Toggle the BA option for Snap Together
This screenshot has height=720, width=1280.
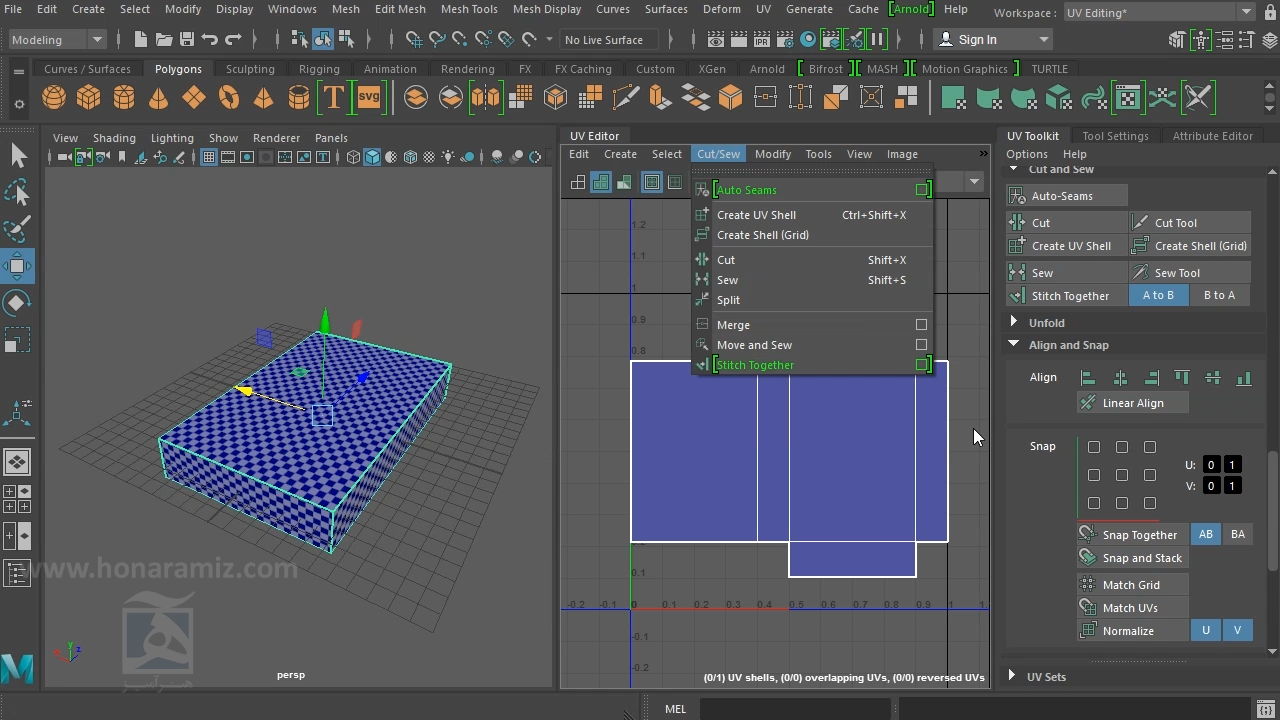[x=1238, y=534]
